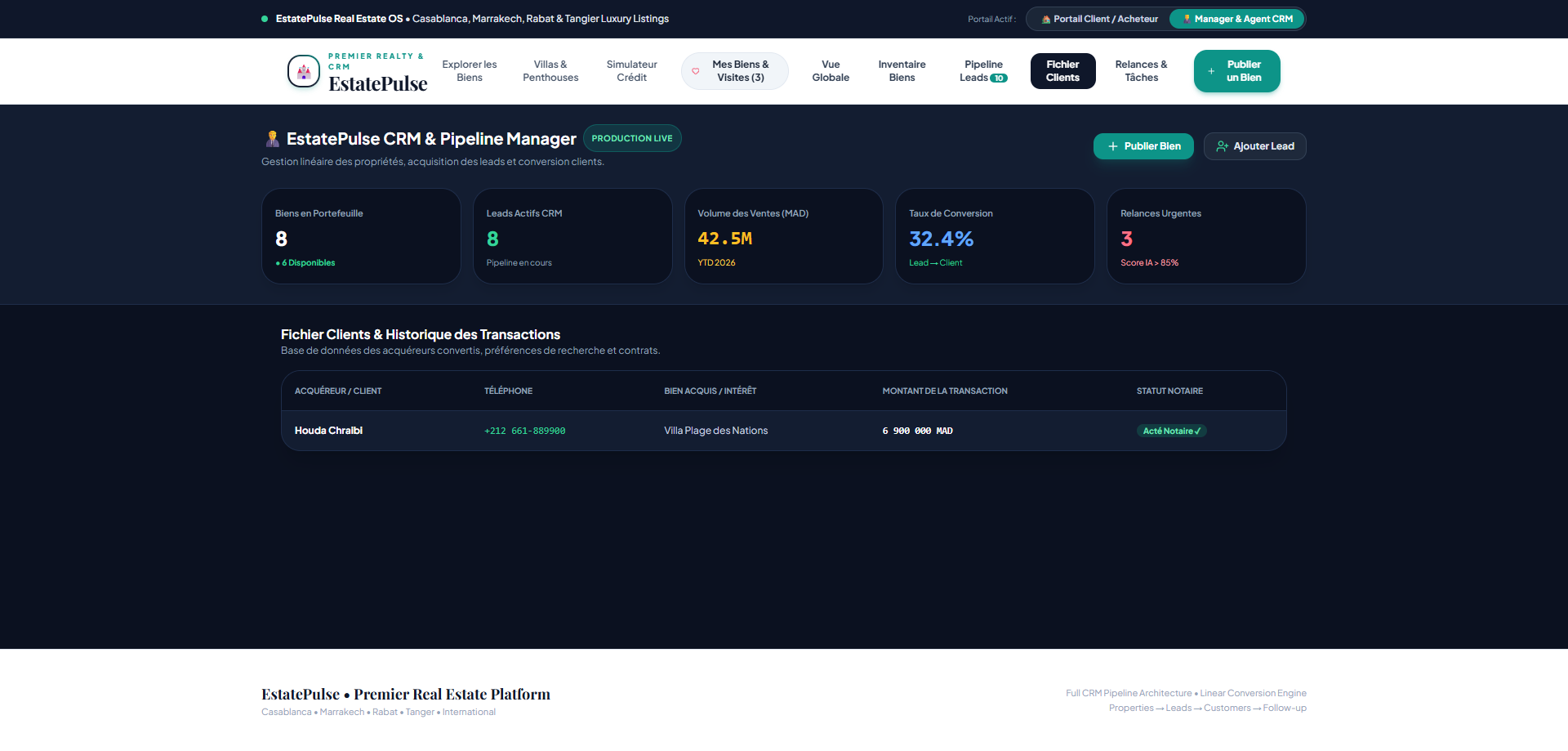Click the STATUT NOTAIRE column header

coord(1169,391)
